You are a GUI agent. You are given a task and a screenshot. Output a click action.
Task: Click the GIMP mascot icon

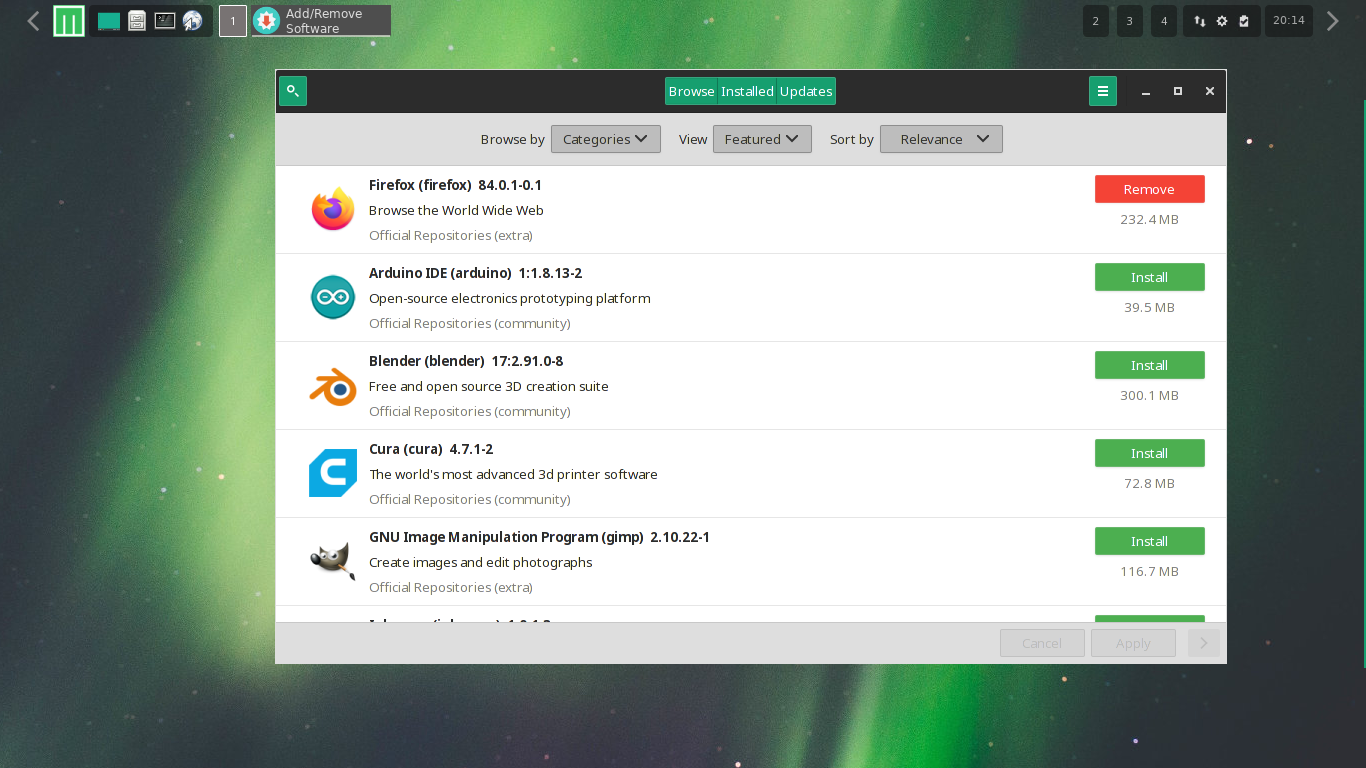(333, 561)
